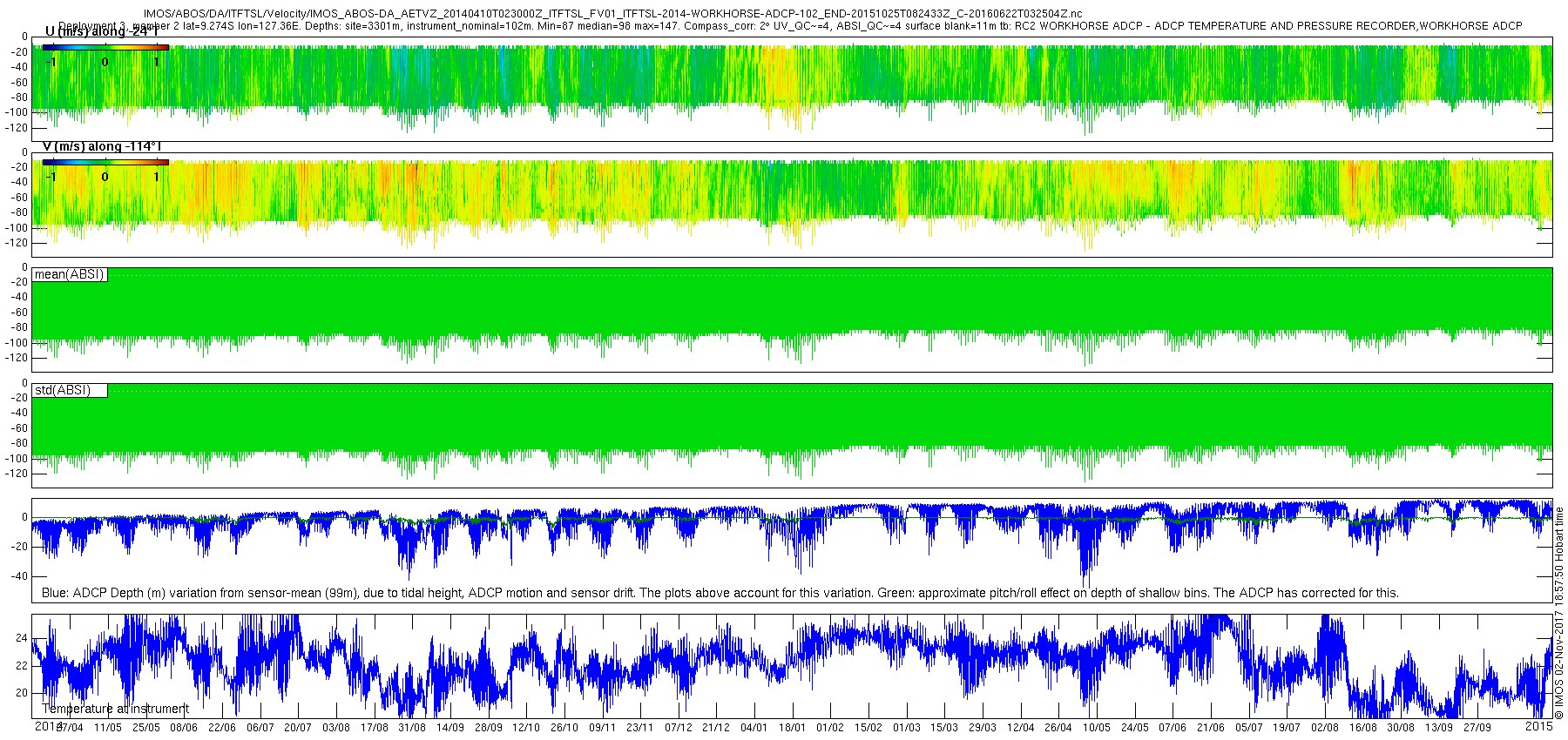Click the 2014 year label on time axis
The height and width of the screenshot is (740, 1568).
[x=47, y=725]
